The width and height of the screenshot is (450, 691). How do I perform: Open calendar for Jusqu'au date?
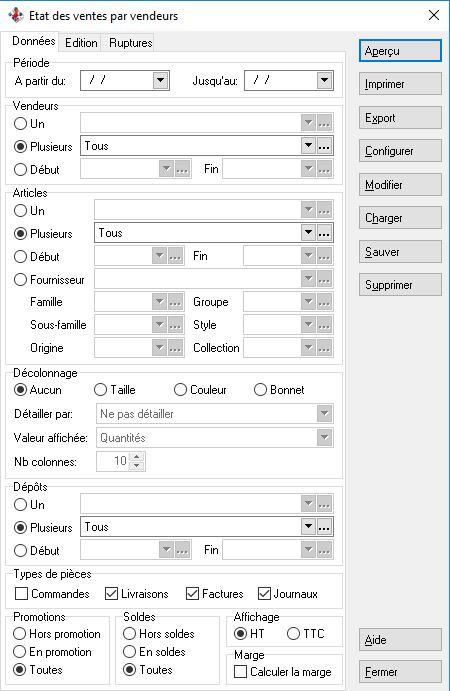324,81
